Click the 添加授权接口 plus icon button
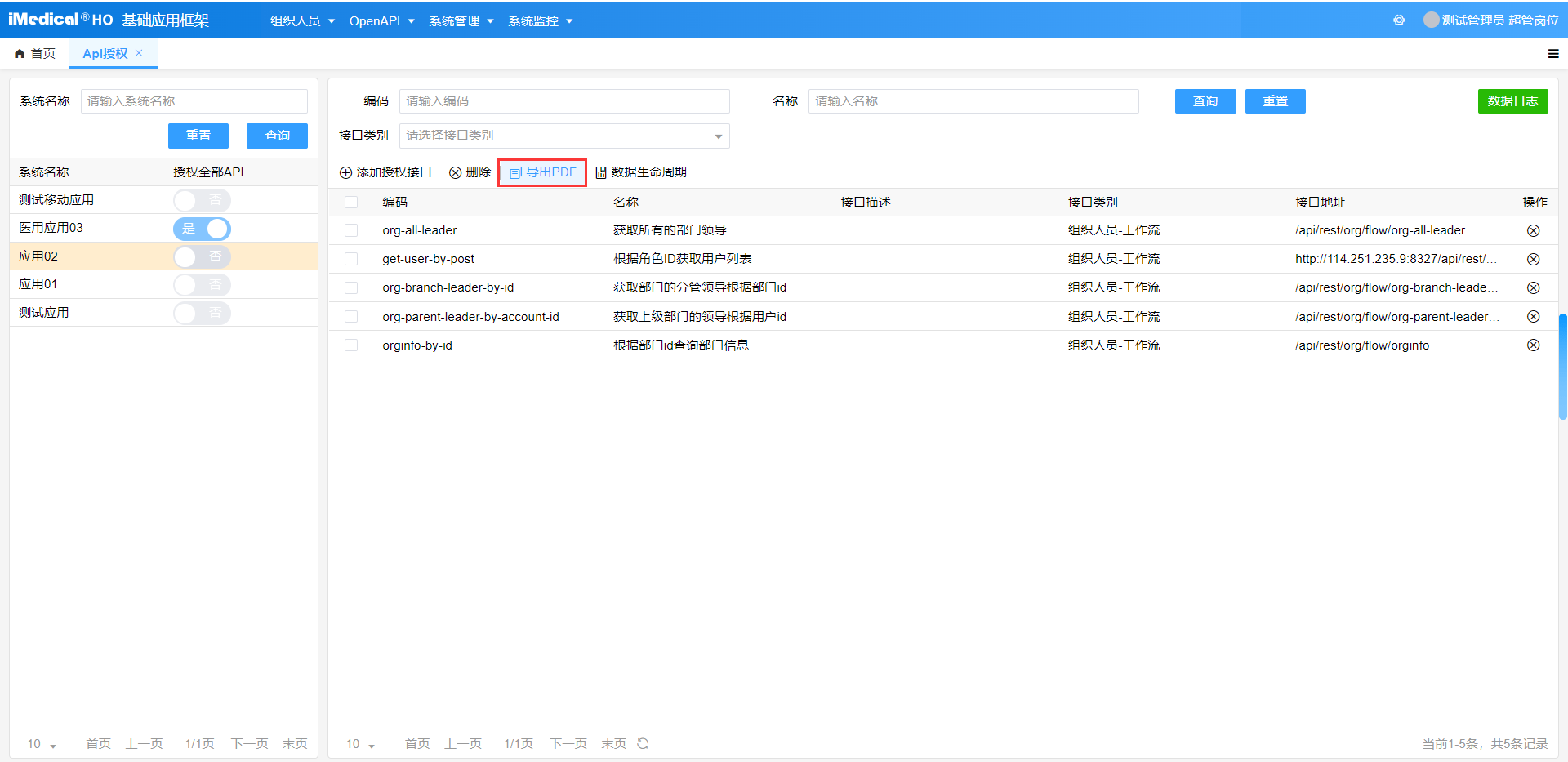Image resolution: width=1568 pixels, height=762 pixels. tap(385, 172)
